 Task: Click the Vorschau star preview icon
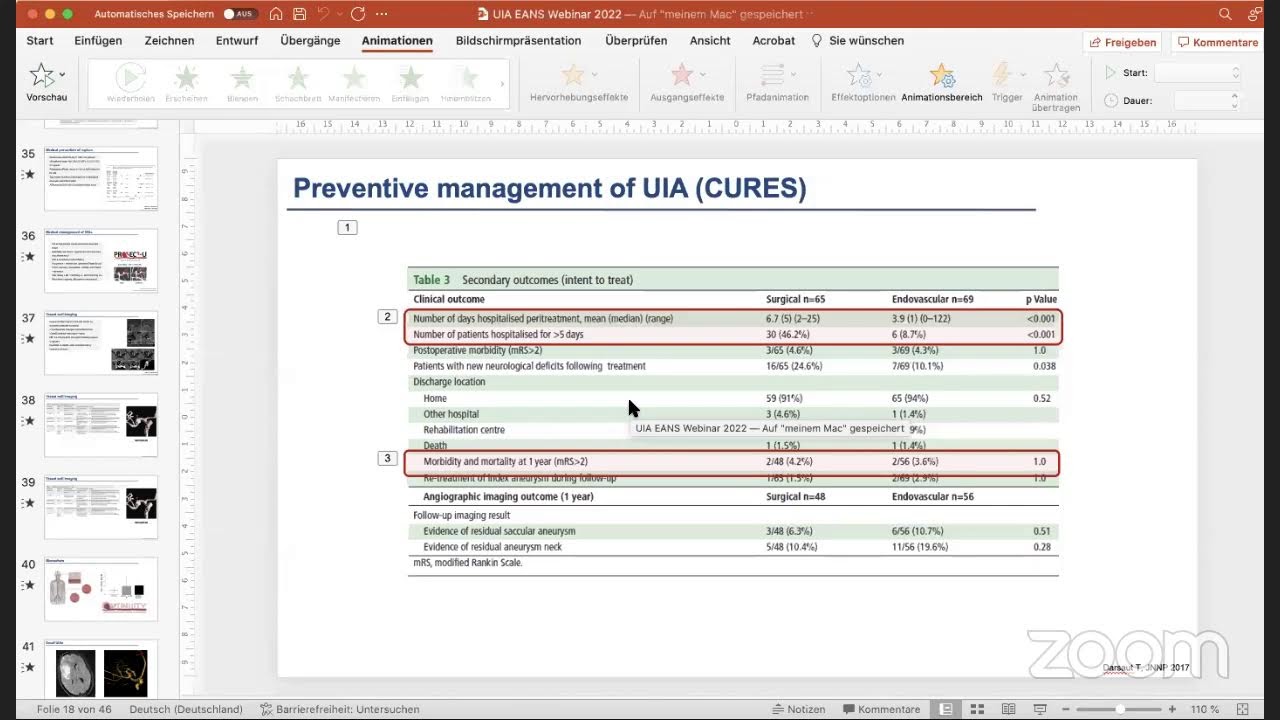point(42,75)
